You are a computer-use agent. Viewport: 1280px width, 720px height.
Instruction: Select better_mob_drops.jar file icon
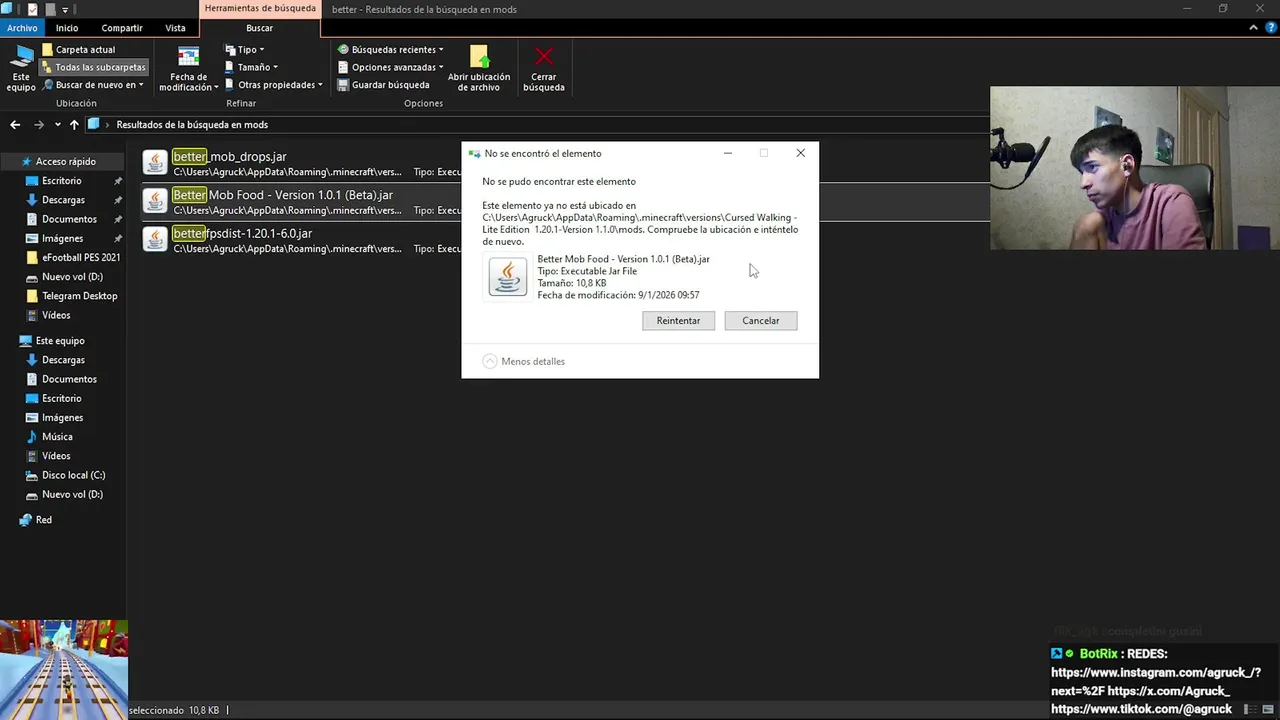coord(155,162)
